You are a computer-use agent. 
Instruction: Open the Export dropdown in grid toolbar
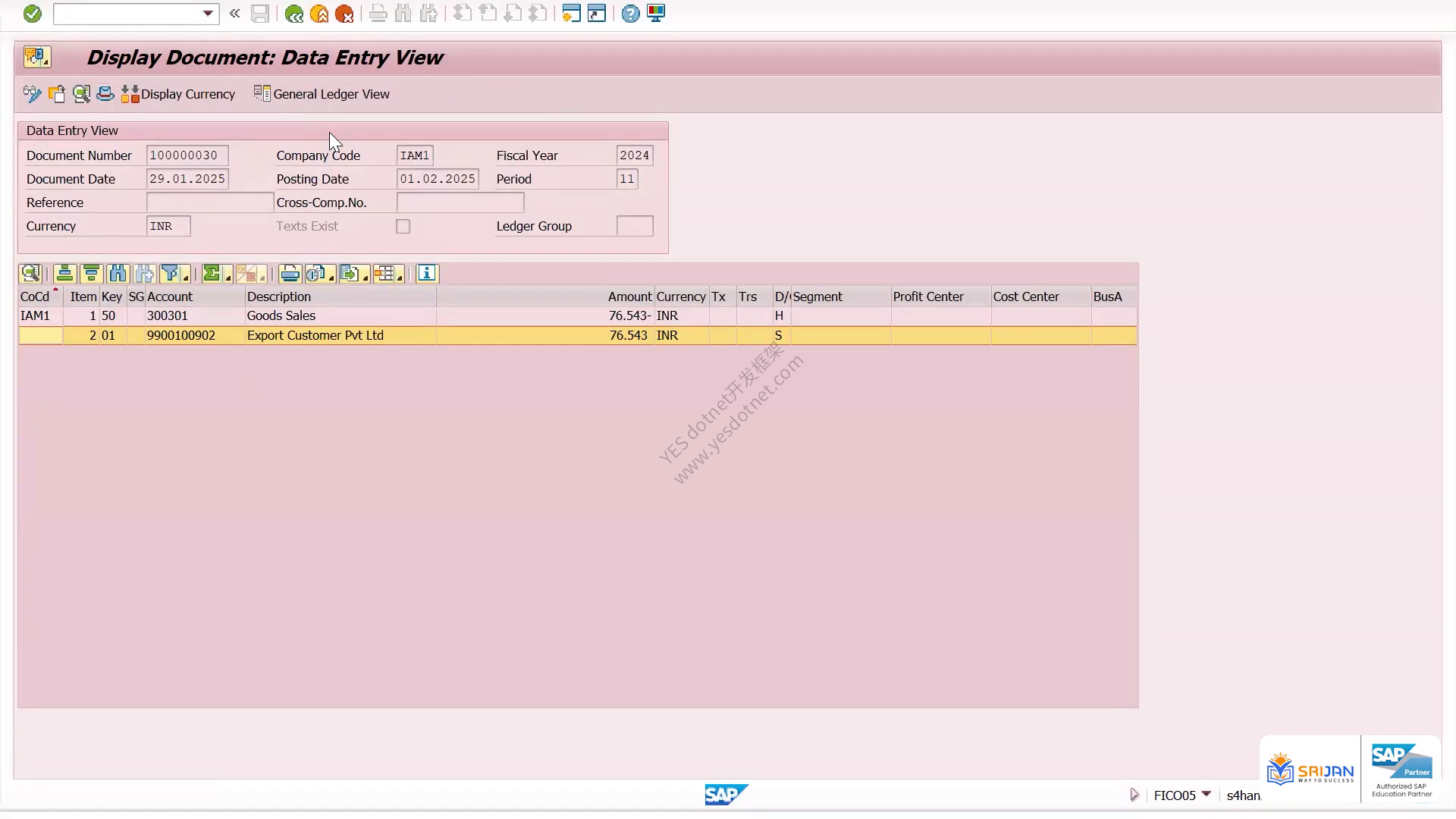(x=353, y=274)
